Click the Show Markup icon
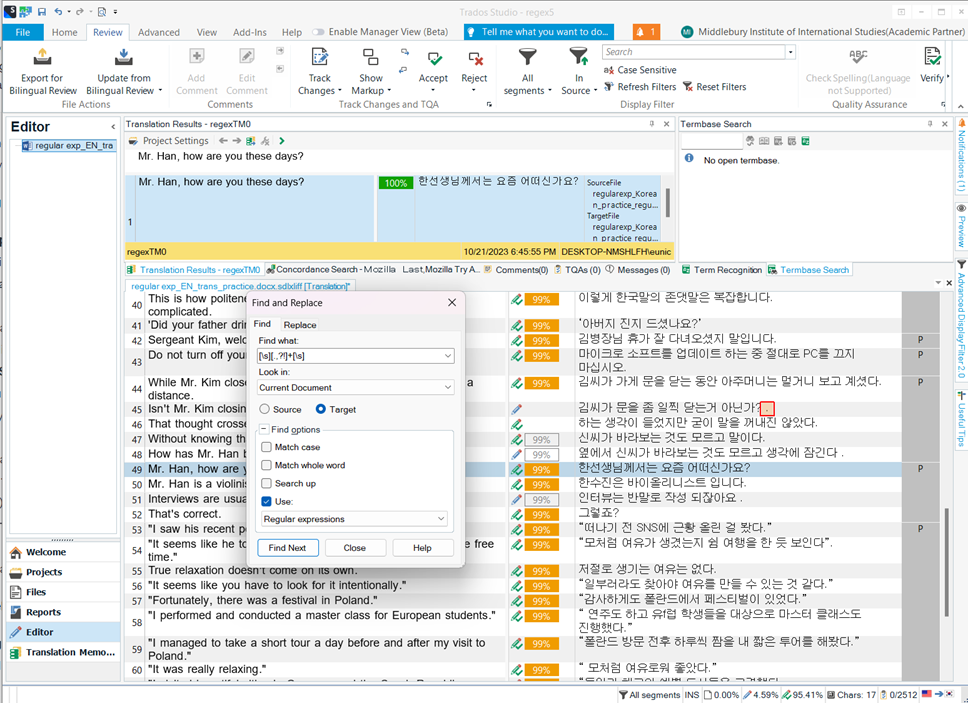This screenshot has height=703, width=968. (x=371, y=57)
